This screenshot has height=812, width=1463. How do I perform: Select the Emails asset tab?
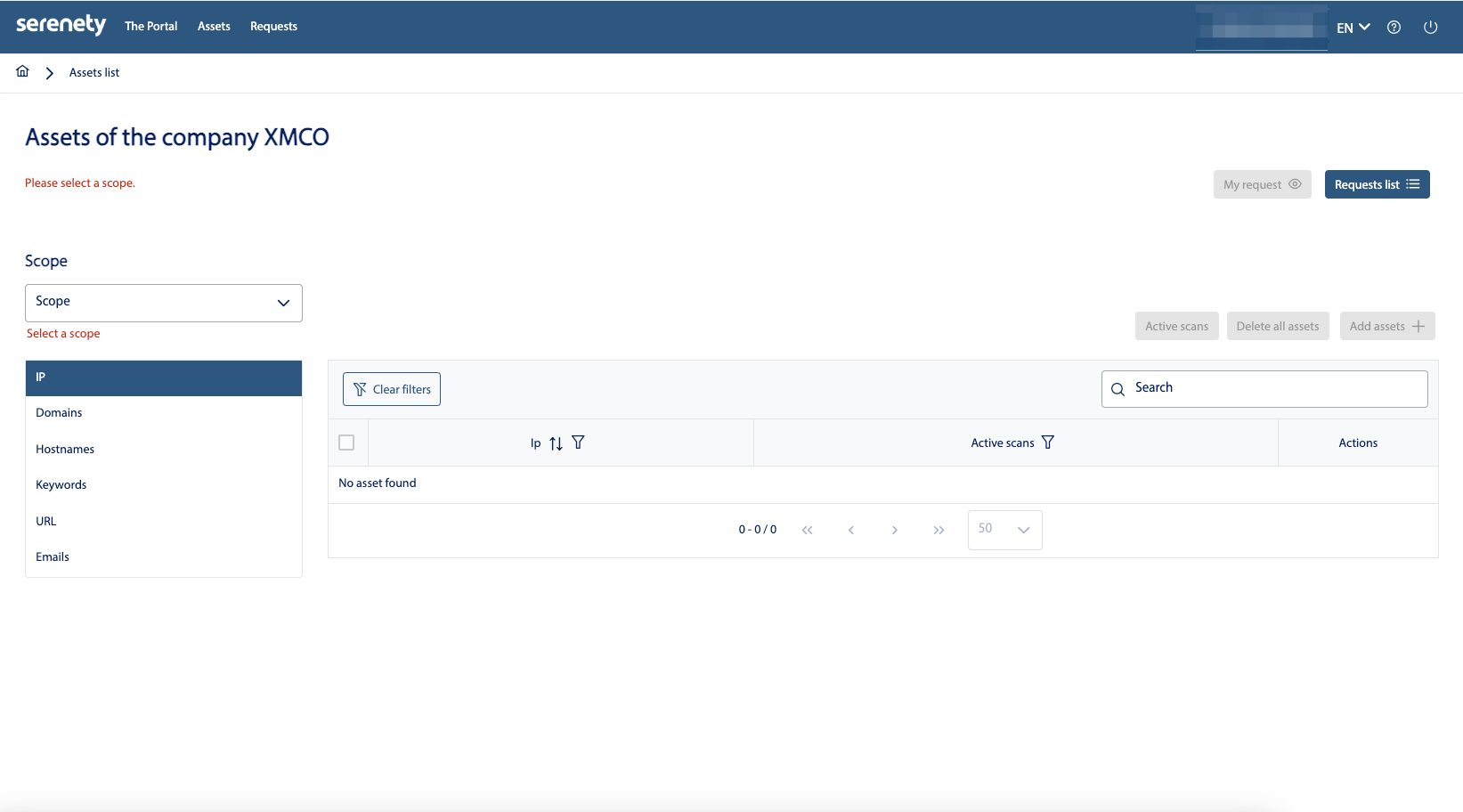53,557
